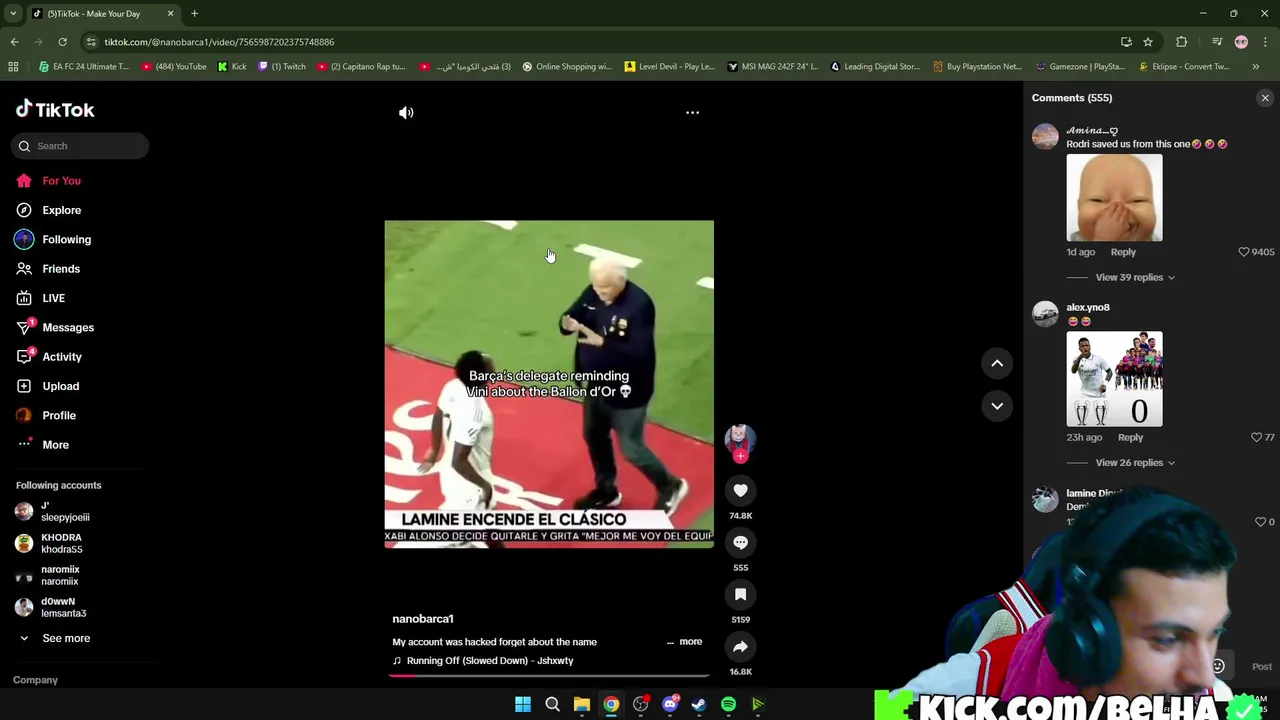Image resolution: width=1280 pixels, height=720 pixels.
Task: Go to next video with down arrow
Action: (997, 406)
